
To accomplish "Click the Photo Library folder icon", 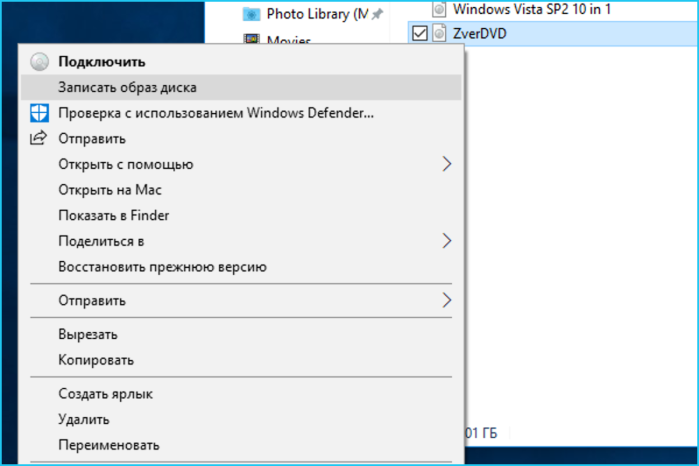I will pos(251,14).
